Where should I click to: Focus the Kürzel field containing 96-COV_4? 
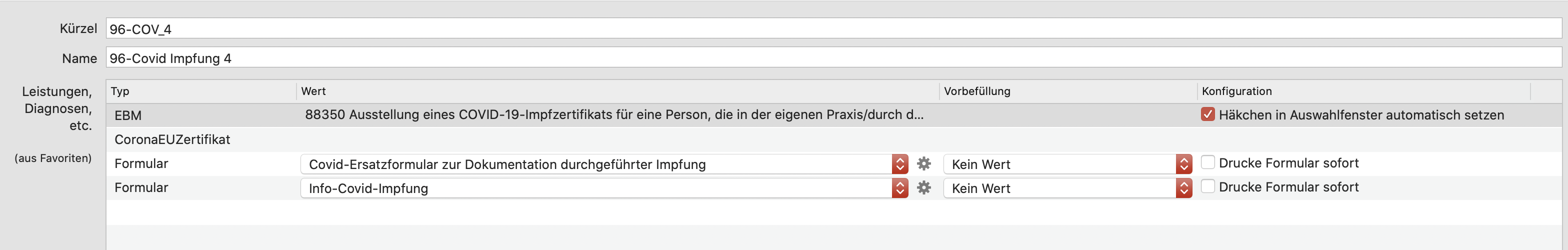point(834,28)
